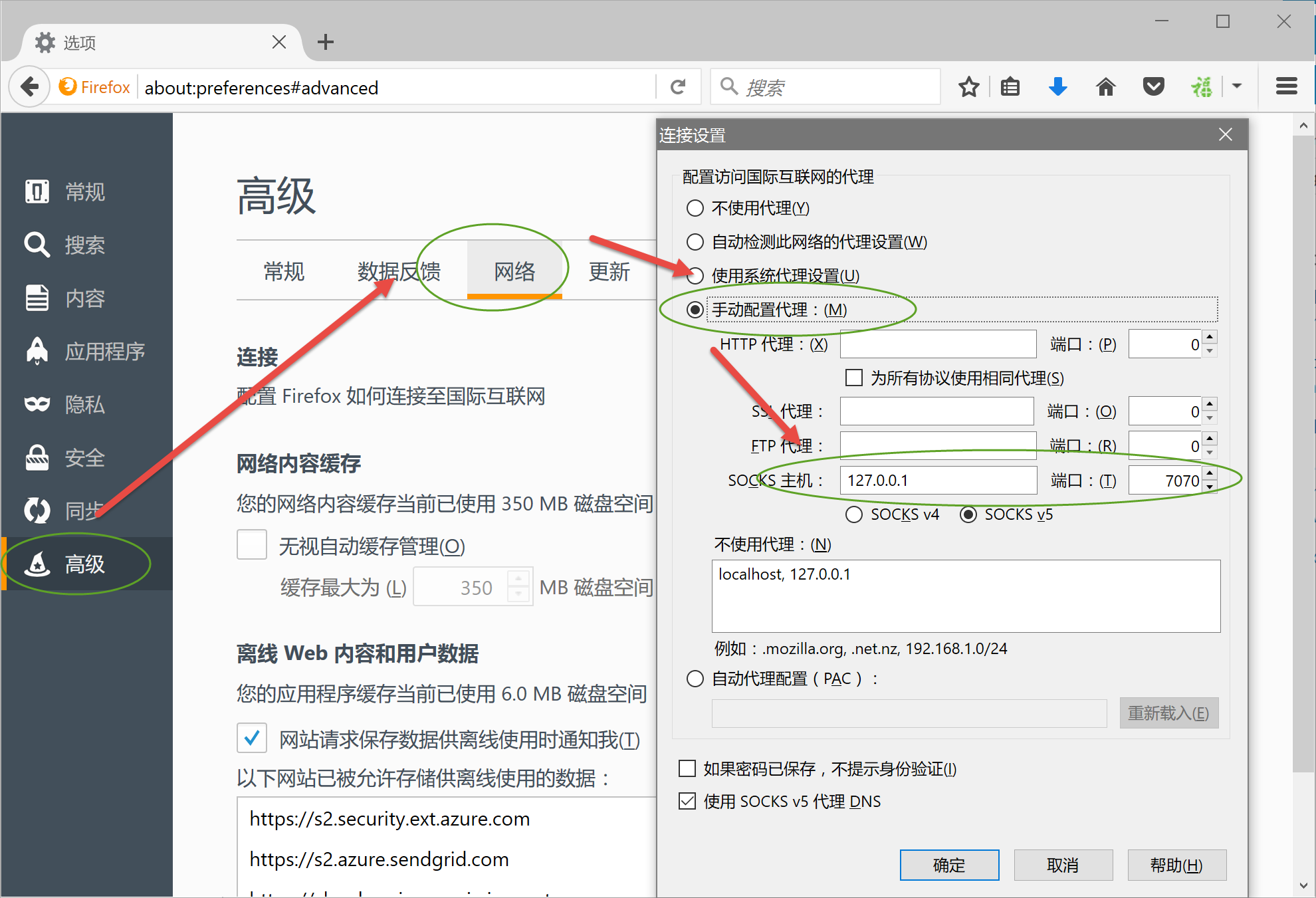The image size is (1316, 898).
Task: Open the 内容 section in the sidebar
Action: click(86, 298)
